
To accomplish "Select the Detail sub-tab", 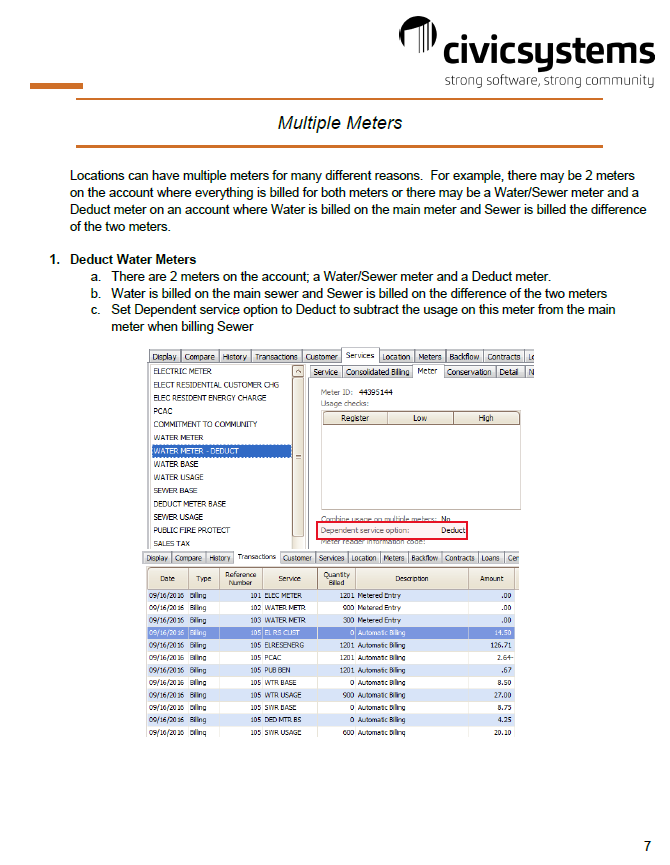I will coord(509,372).
